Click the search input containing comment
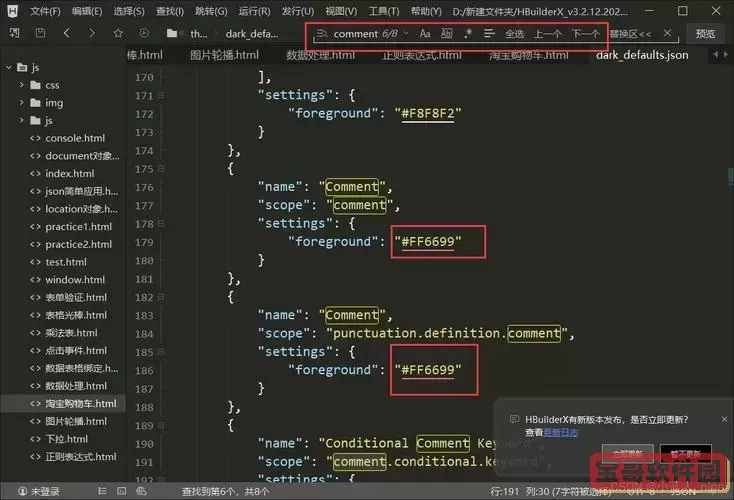The image size is (734, 500). (355, 34)
